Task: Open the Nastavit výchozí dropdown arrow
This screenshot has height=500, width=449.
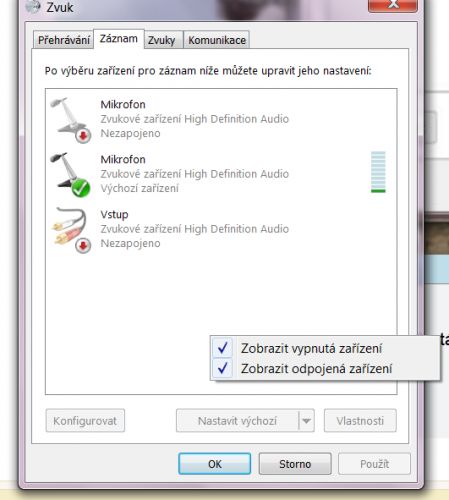Action: point(306,421)
